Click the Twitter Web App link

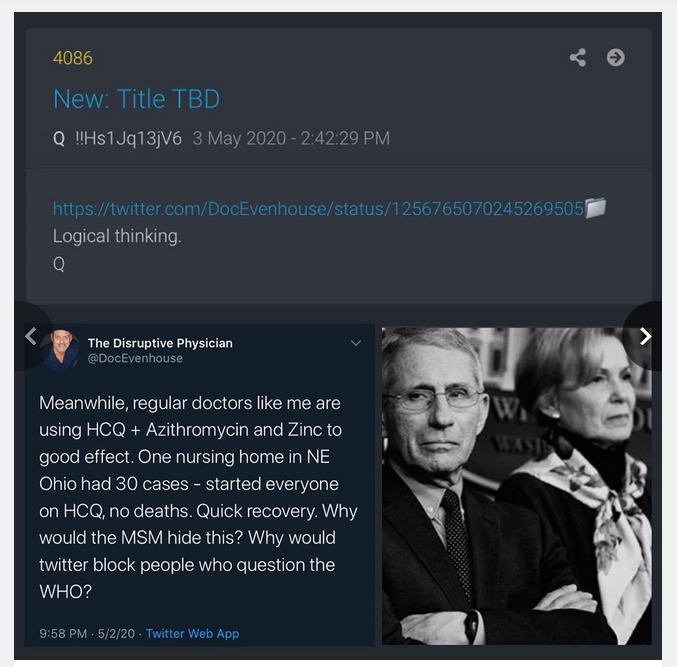tap(192, 633)
